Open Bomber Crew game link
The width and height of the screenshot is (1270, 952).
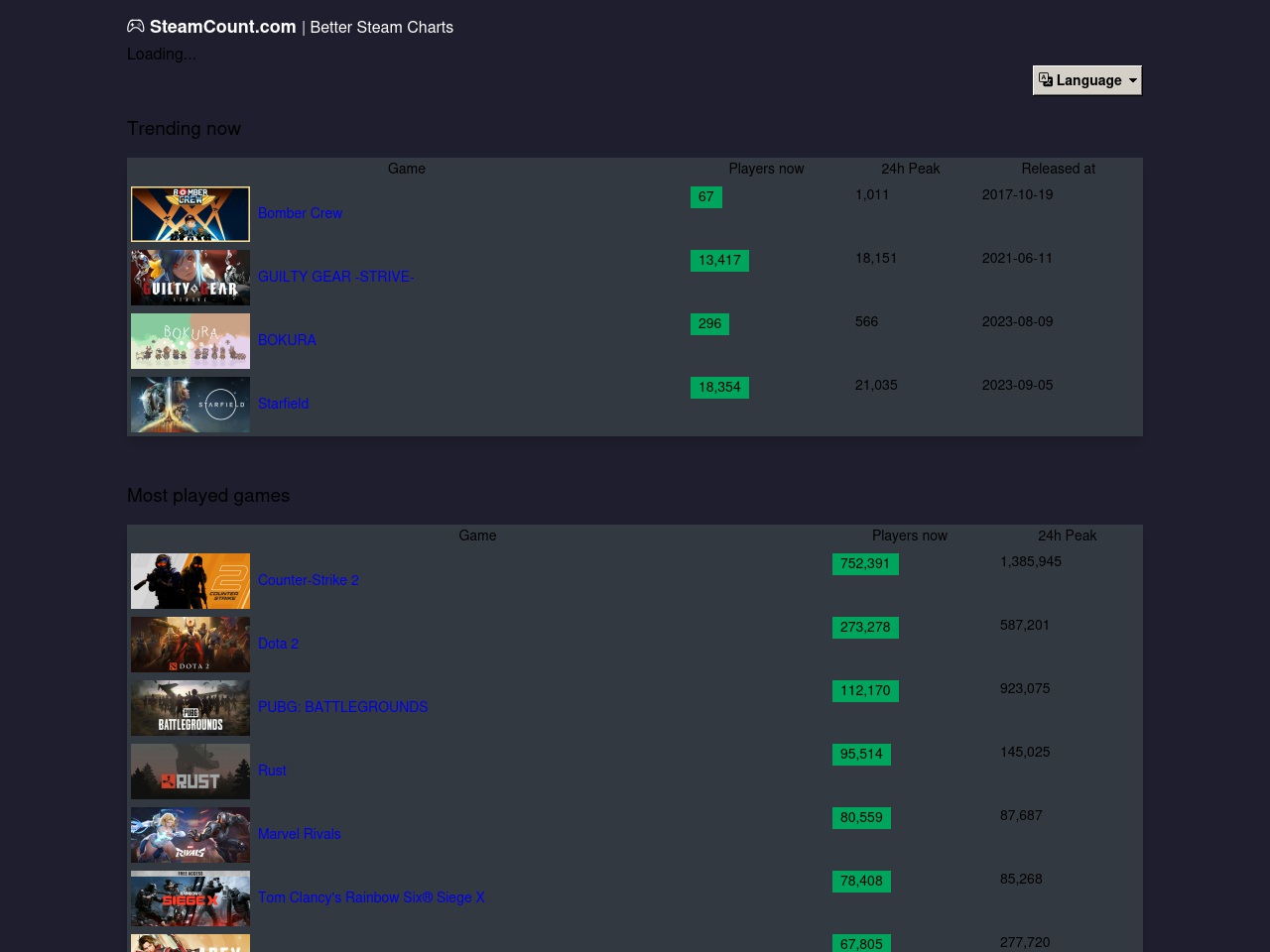tap(300, 213)
